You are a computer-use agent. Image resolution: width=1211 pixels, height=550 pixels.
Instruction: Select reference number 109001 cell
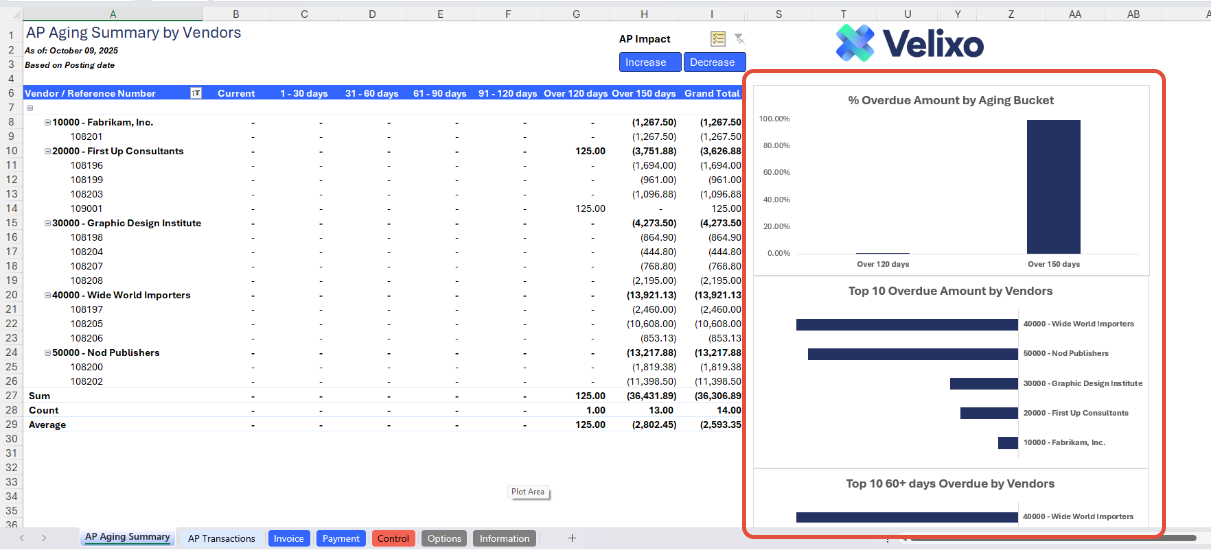pyautogui.click(x=86, y=208)
